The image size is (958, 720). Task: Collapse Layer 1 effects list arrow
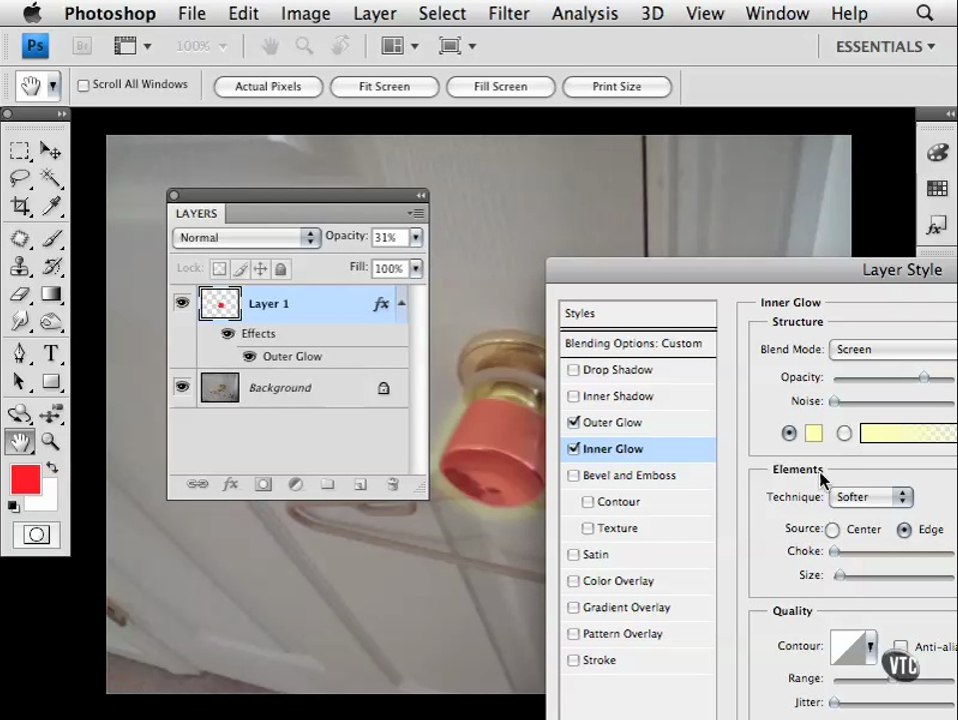click(x=401, y=303)
